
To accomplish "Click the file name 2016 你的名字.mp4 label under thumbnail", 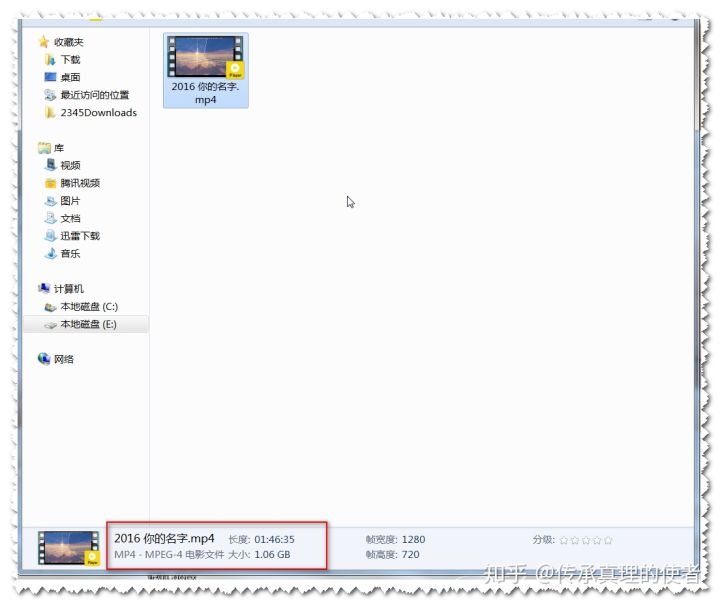I will click(x=205, y=93).
